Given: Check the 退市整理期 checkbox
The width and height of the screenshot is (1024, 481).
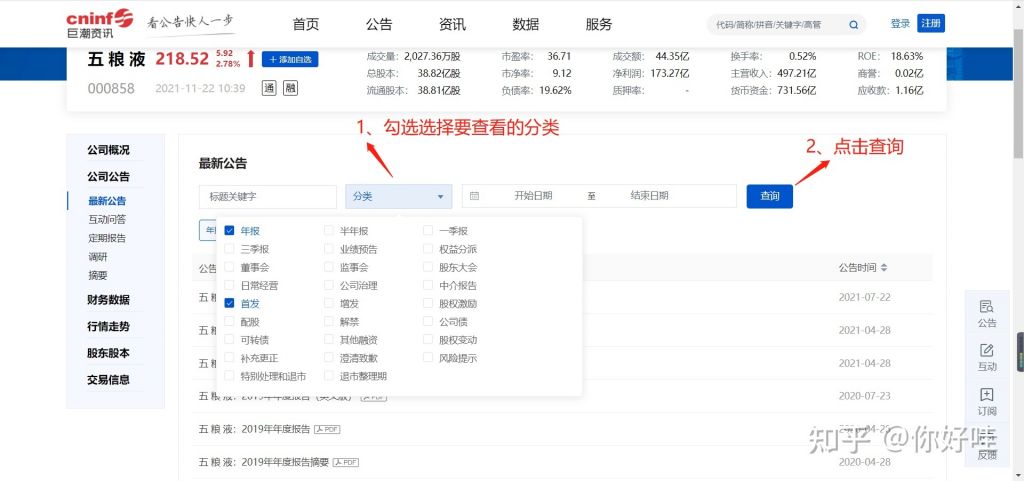Looking at the screenshot, I should point(328,376).
